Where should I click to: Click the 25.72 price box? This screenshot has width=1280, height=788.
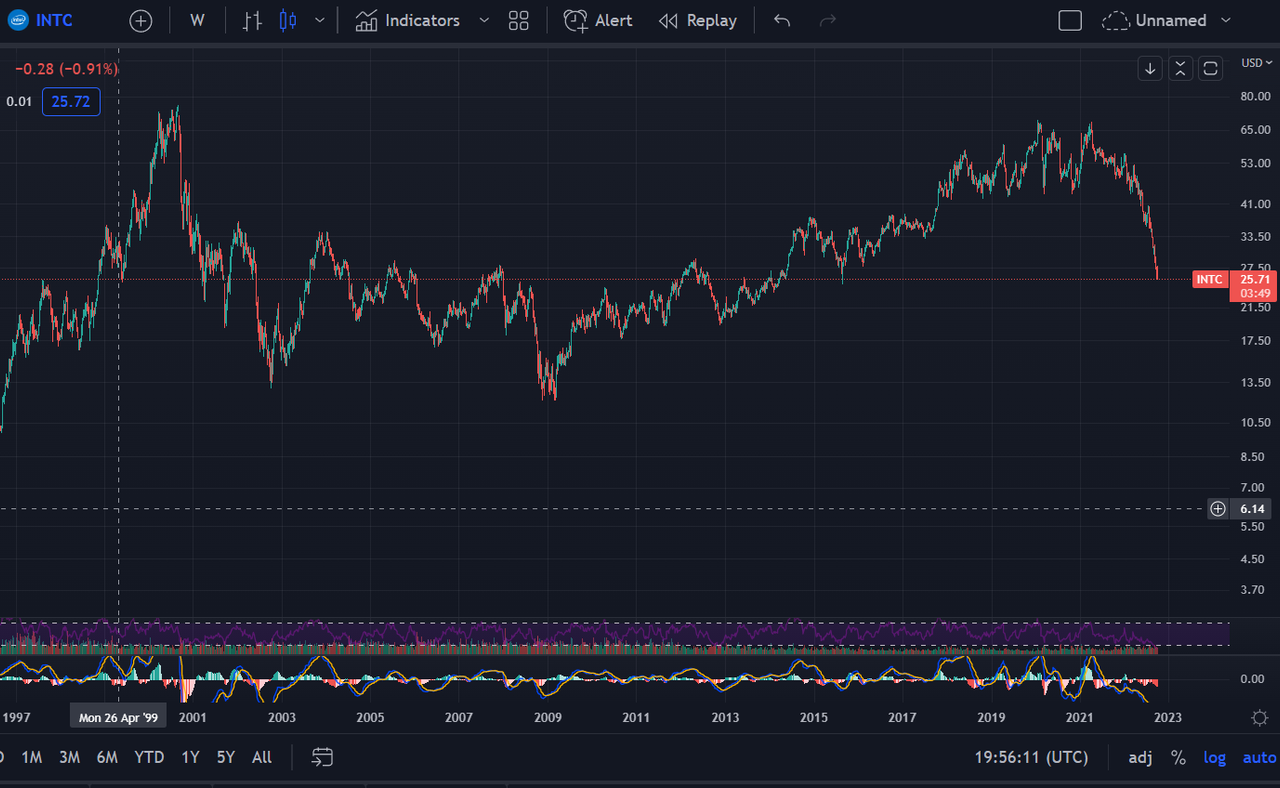point(71,102)
